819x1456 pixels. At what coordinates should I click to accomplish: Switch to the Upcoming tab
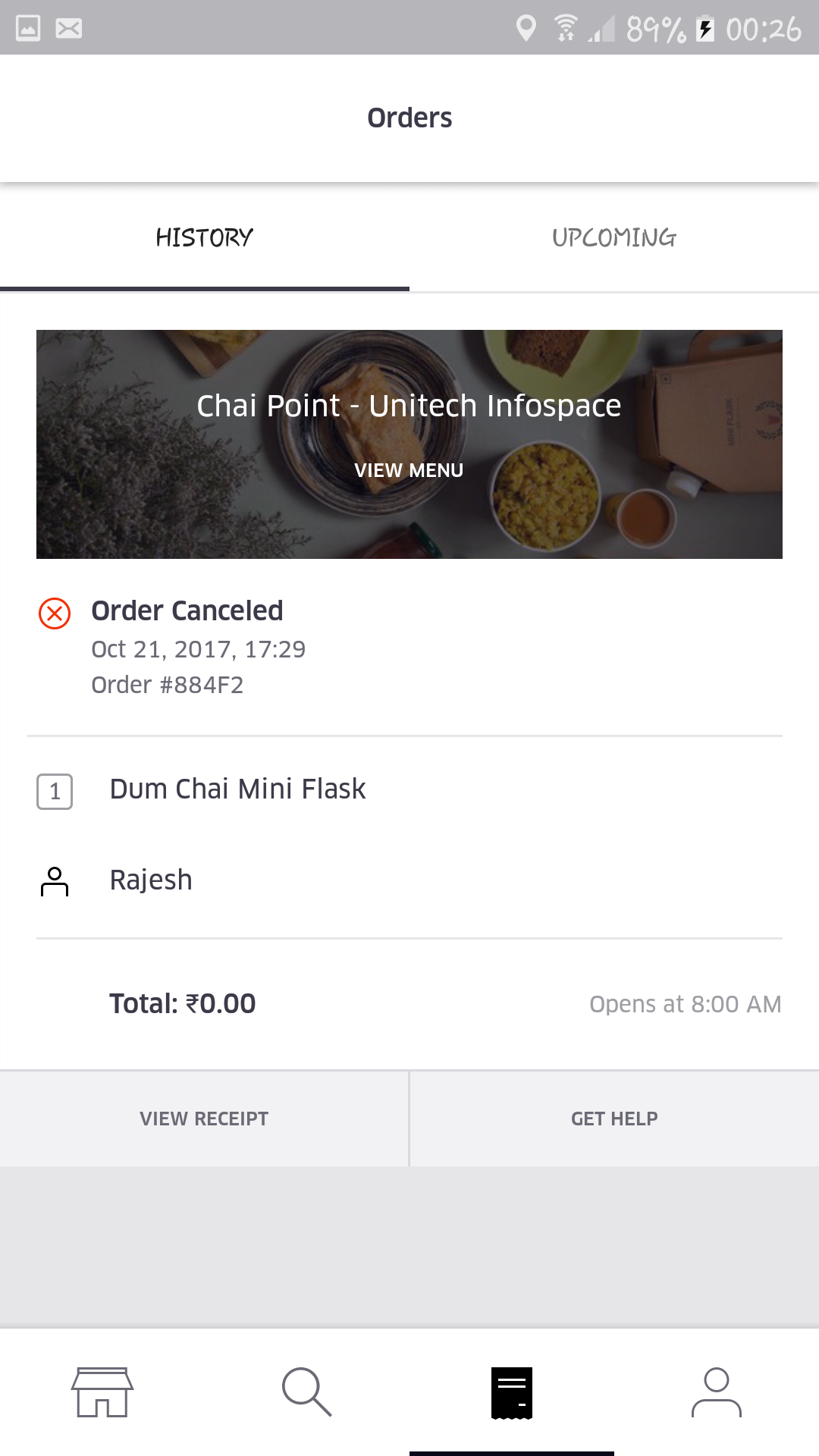pyautogui.click(x=614, y=237)
